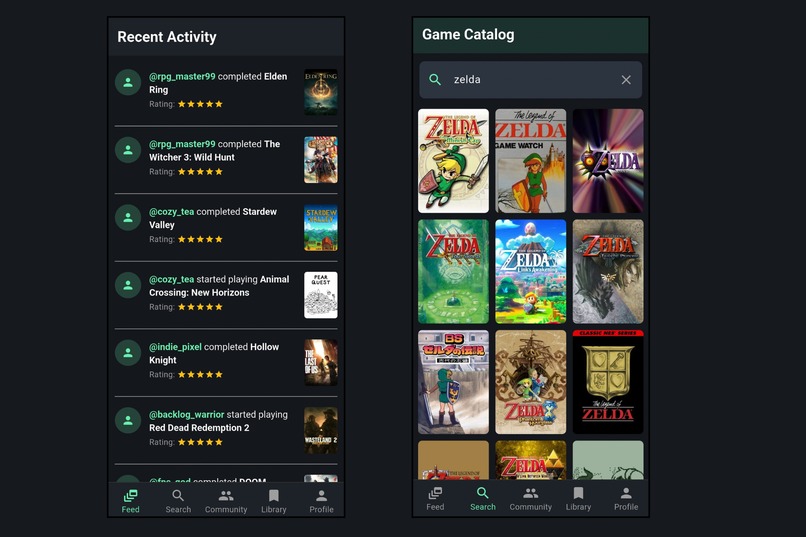
Task: Open Zelda Twilight Princess grey cover
Action: coord(608,271)
